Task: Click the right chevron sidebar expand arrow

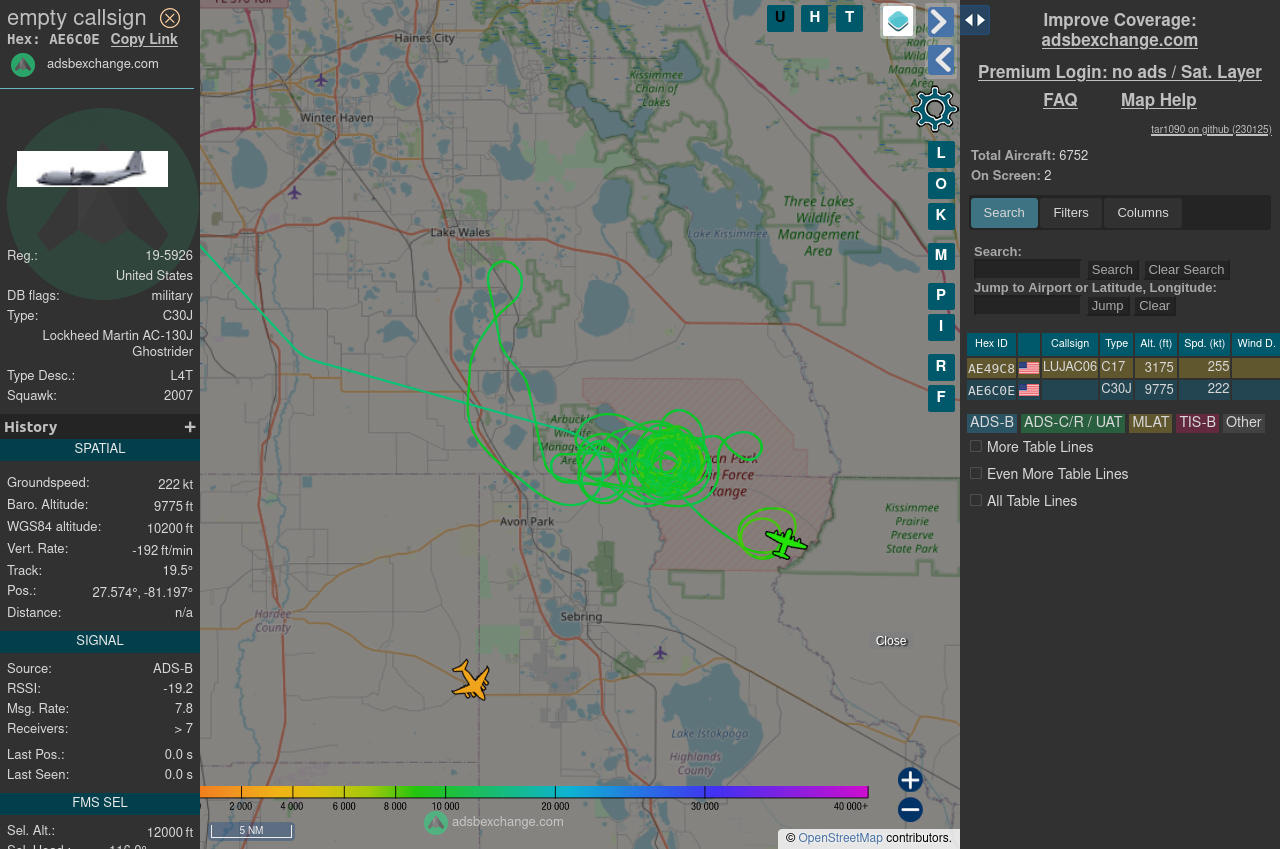Action: [x=941, y=22]
